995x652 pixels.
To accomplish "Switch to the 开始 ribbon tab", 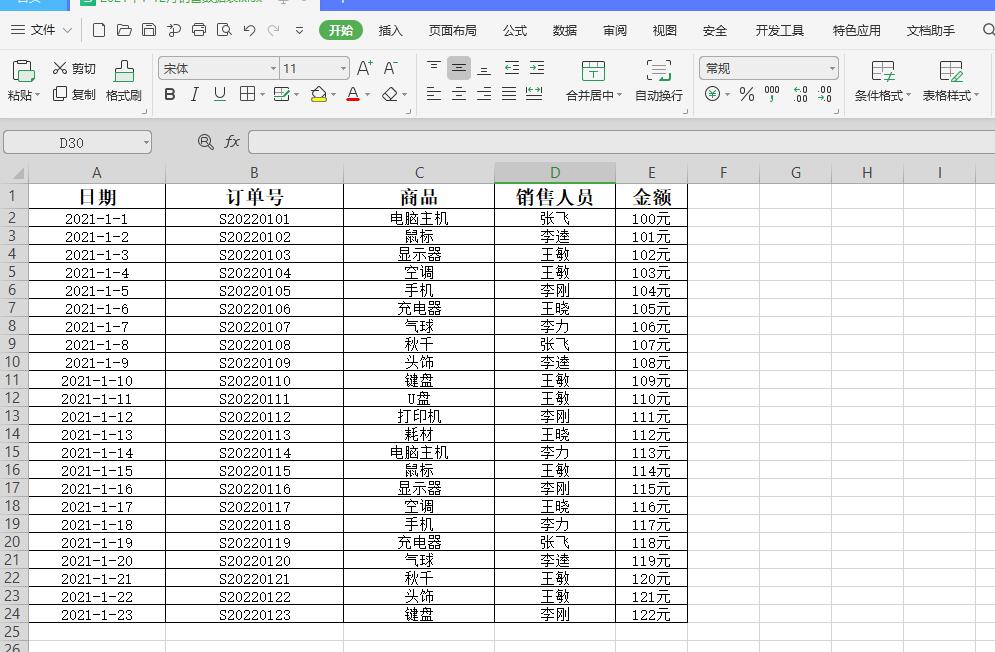I will tap(341, 30).
